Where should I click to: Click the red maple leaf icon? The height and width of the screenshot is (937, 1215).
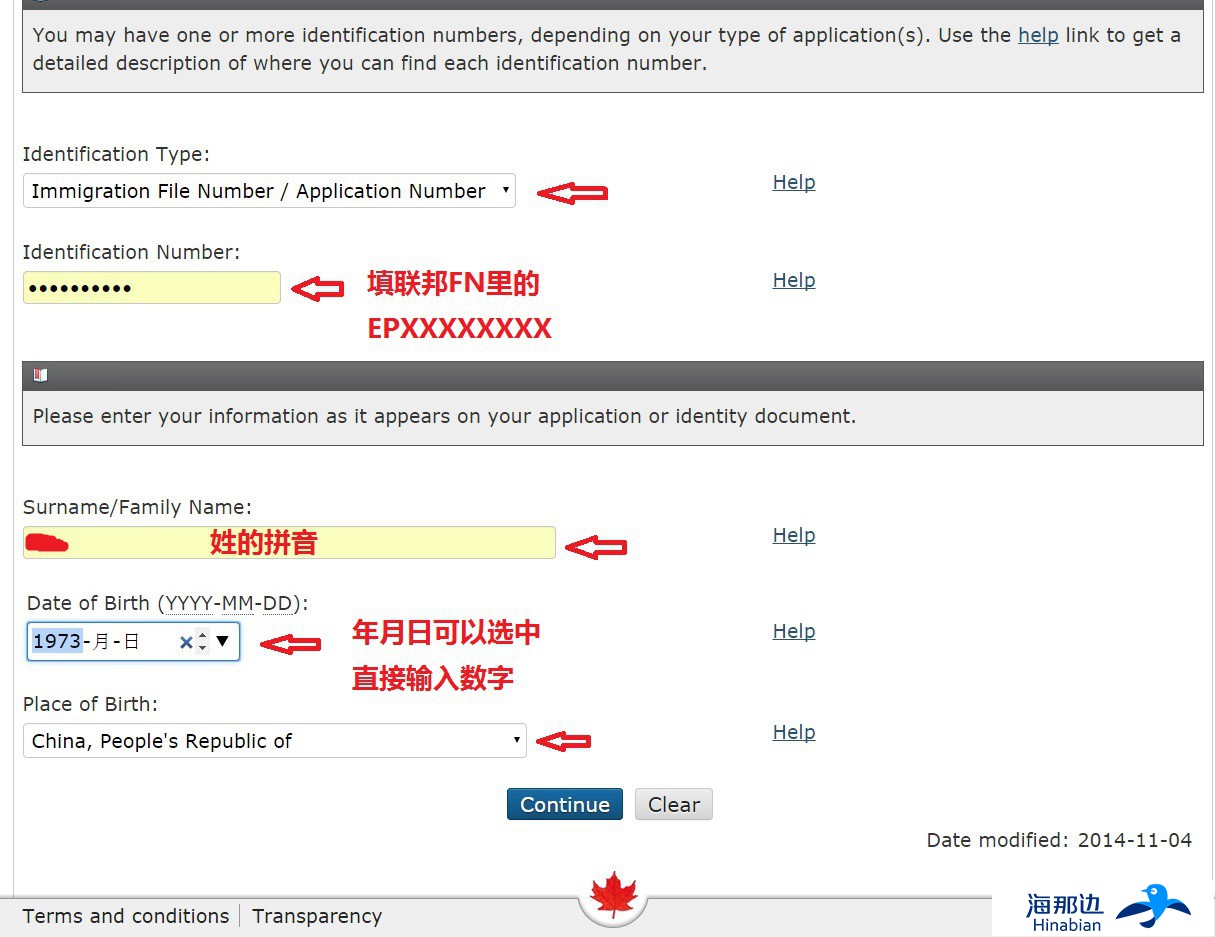pos(613,893)
